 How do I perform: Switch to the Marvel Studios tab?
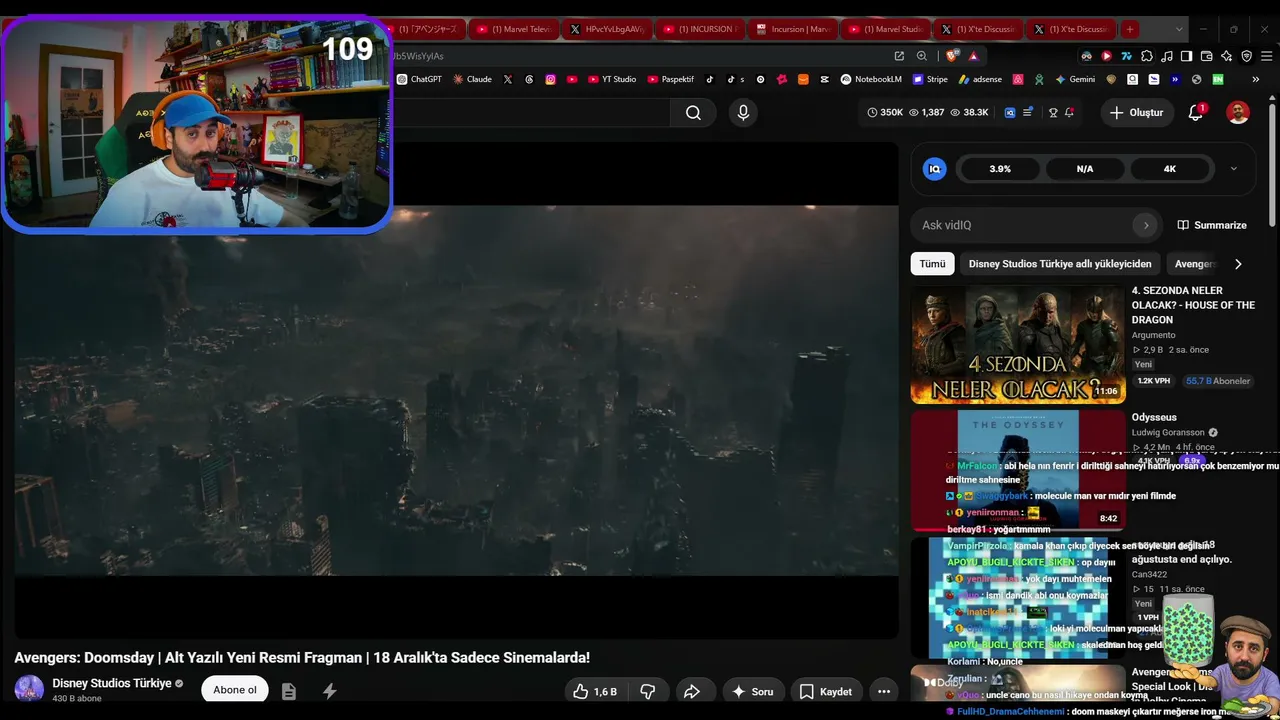click(886, 29)
